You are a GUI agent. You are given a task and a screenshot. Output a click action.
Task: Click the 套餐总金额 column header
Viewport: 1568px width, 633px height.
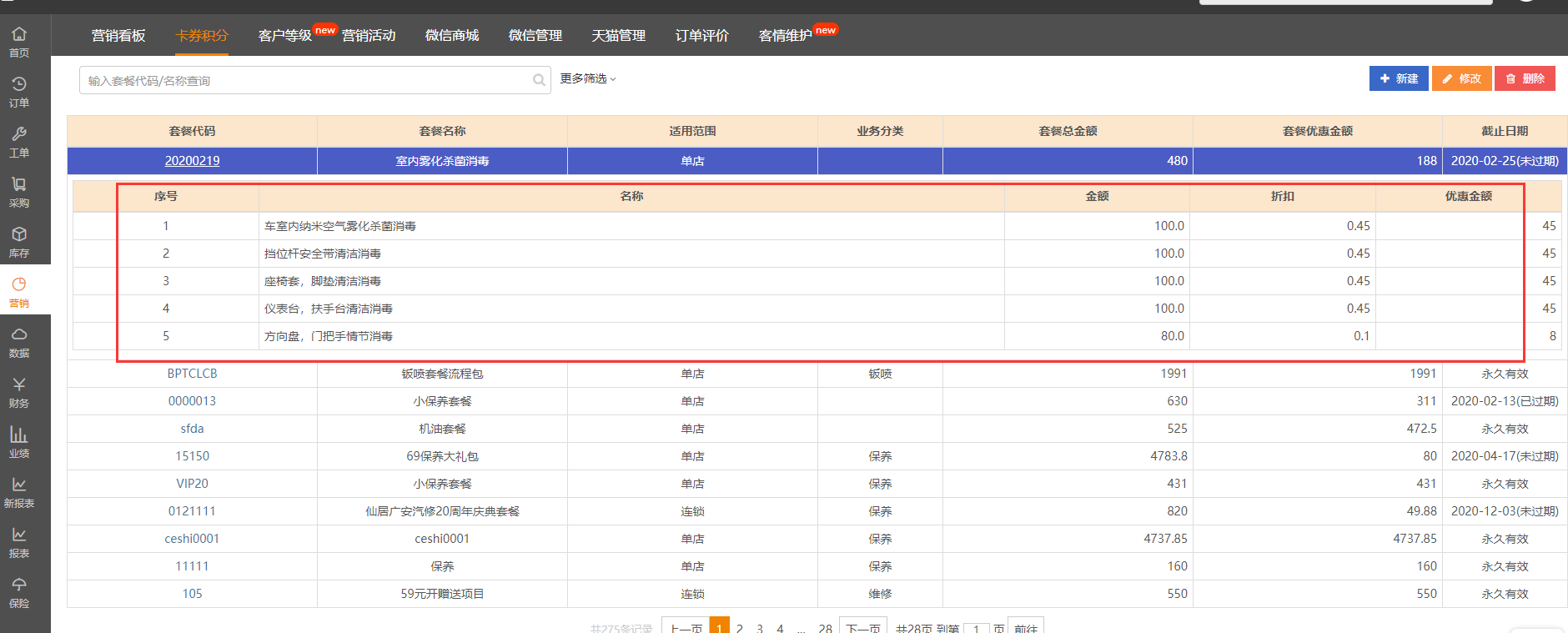pyautogui.click(x=1068, y=131)
